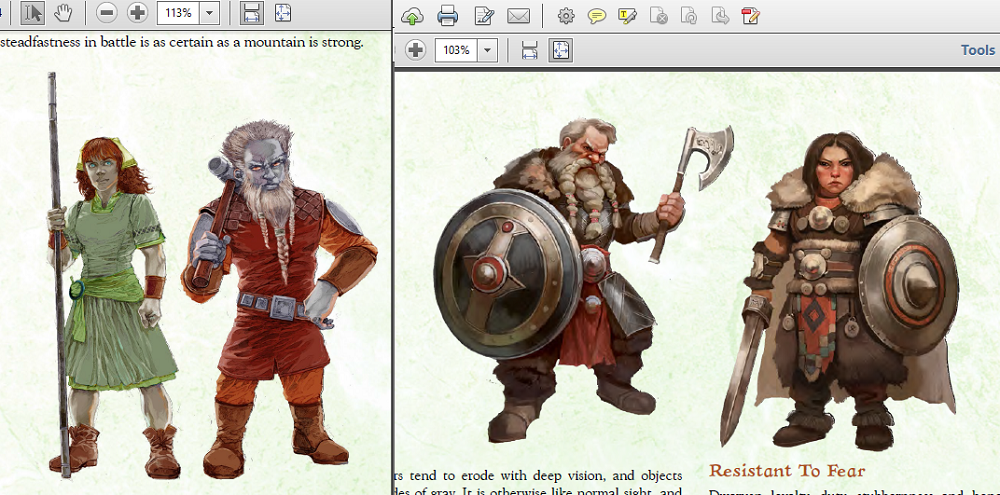Zoom out with minus button in left window
1000x495 pixels.
[x=106, y=13]
